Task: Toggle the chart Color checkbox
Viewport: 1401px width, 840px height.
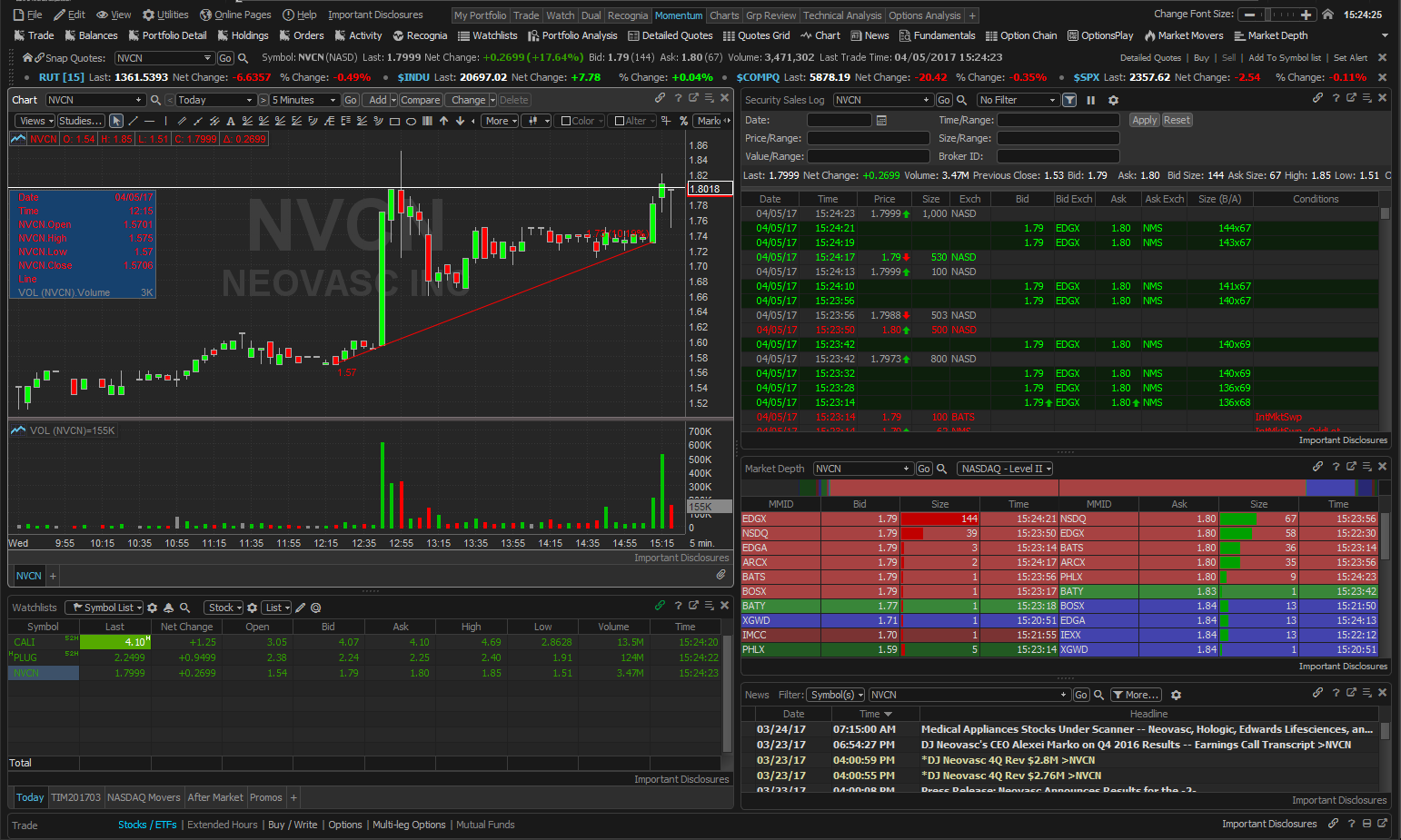Action: pos(566,121)
